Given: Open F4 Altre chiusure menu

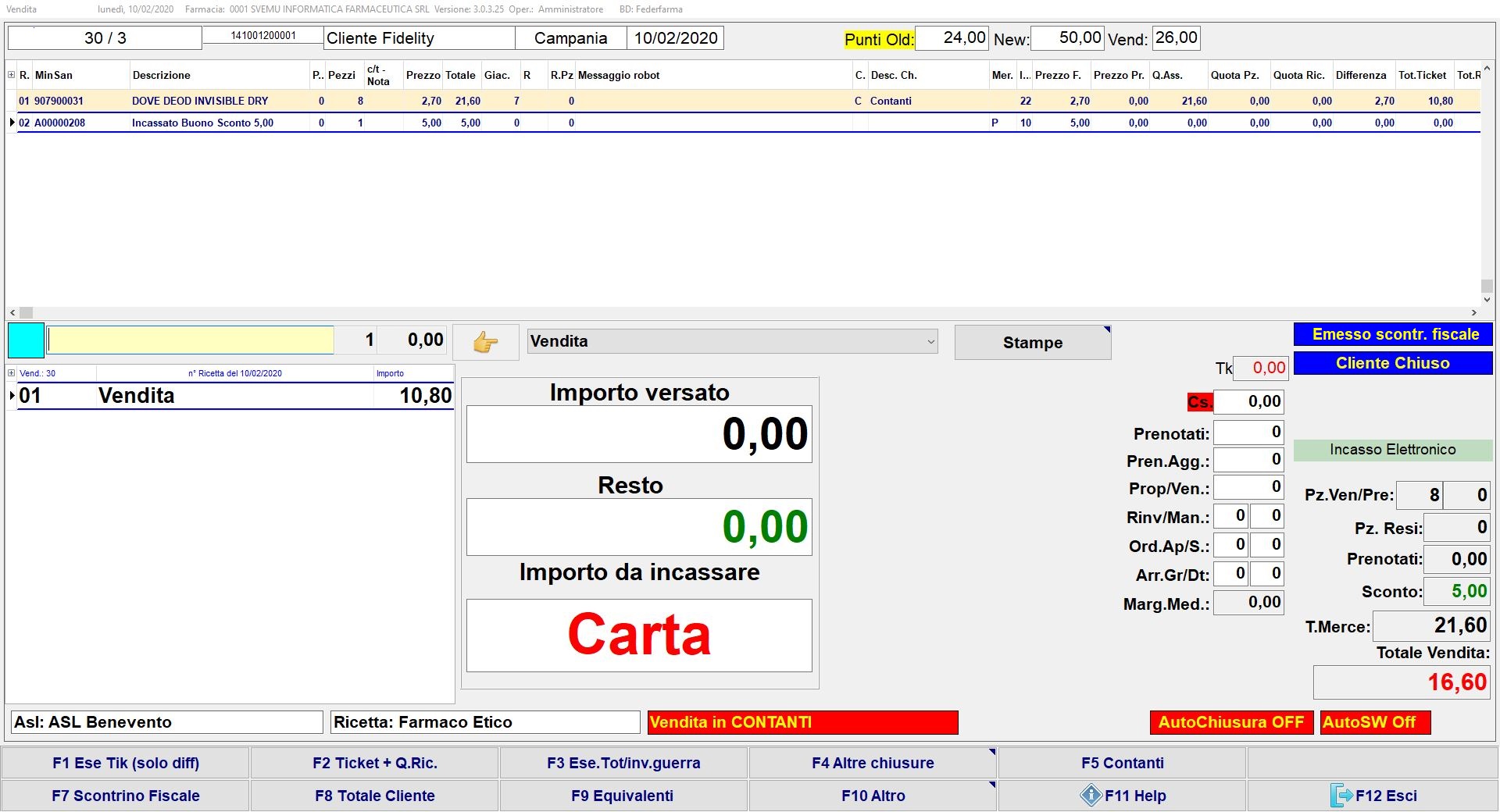Looking at the screenshot, I should tap(872, 763).
